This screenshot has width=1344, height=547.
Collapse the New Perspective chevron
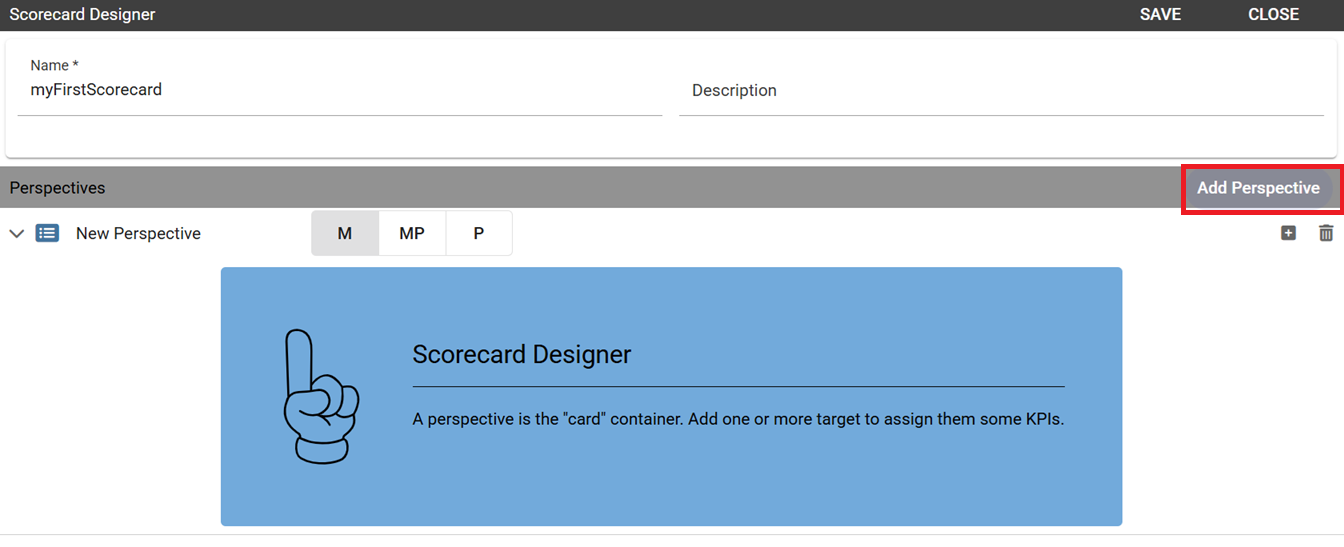17,233
